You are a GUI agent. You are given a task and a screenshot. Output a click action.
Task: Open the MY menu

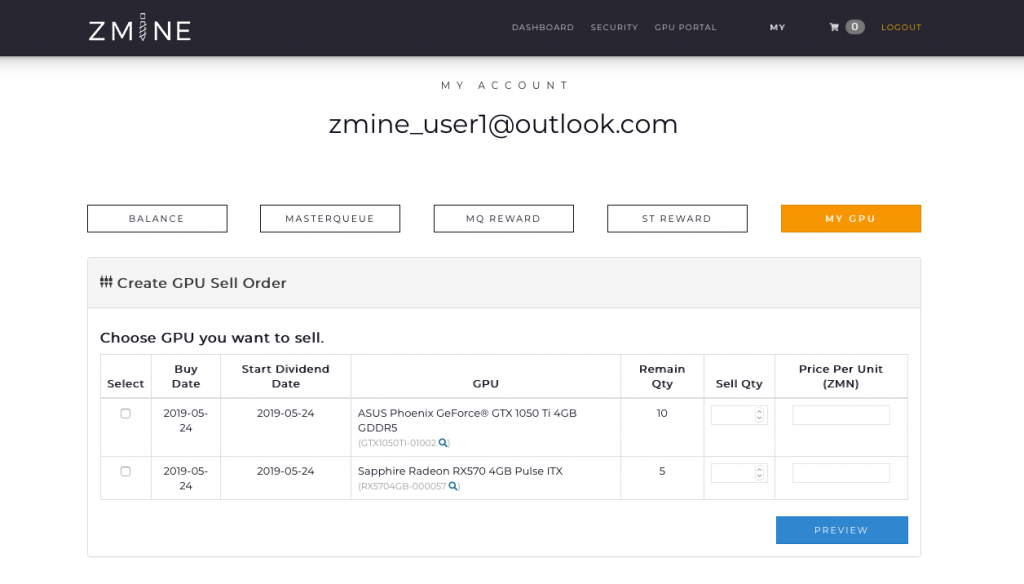777,27
